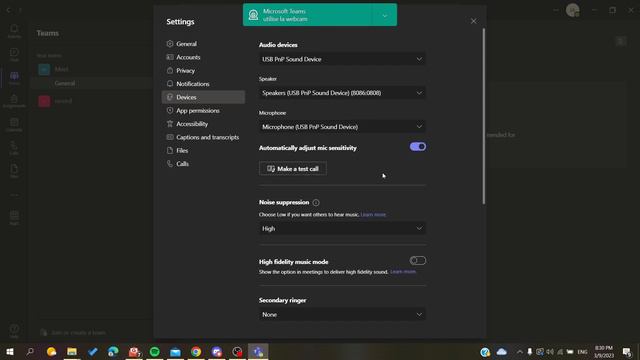Click Calls phone icon in settings list
The width and height of the screenshot is (640, 360).
point(170,164)
